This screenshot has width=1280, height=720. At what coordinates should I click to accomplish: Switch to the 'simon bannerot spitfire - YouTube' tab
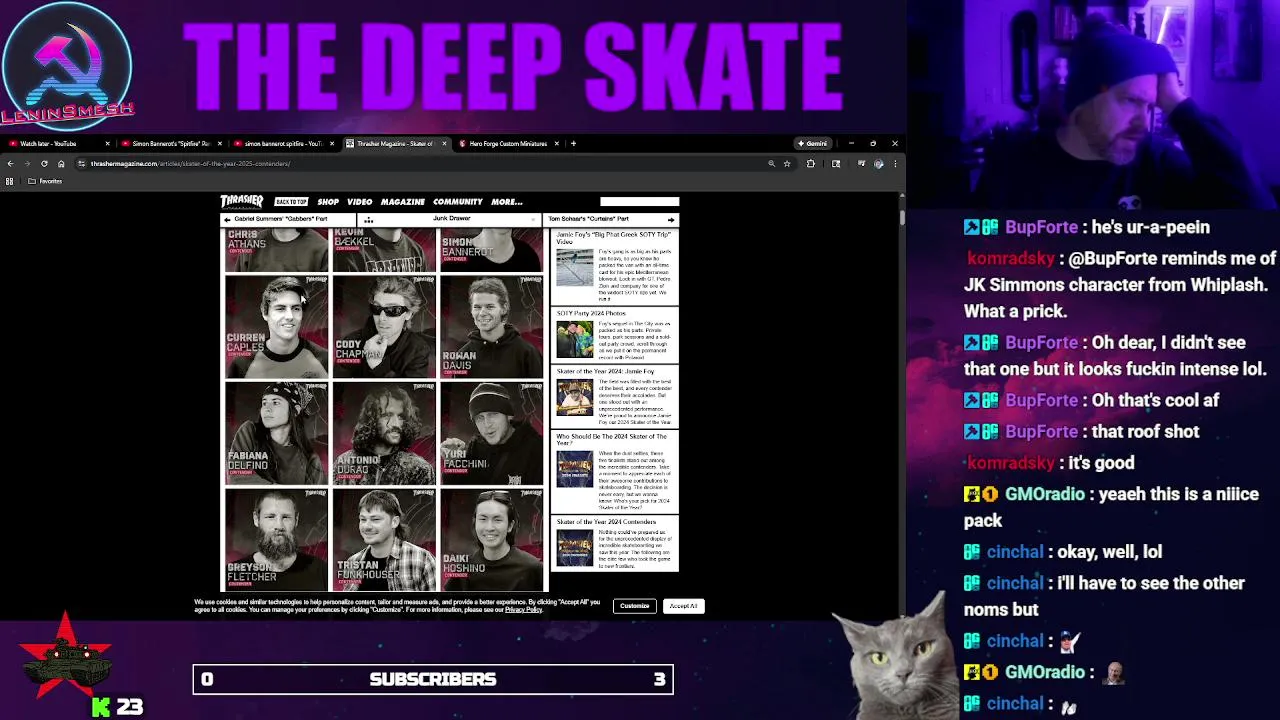click(x=282, y=143)
